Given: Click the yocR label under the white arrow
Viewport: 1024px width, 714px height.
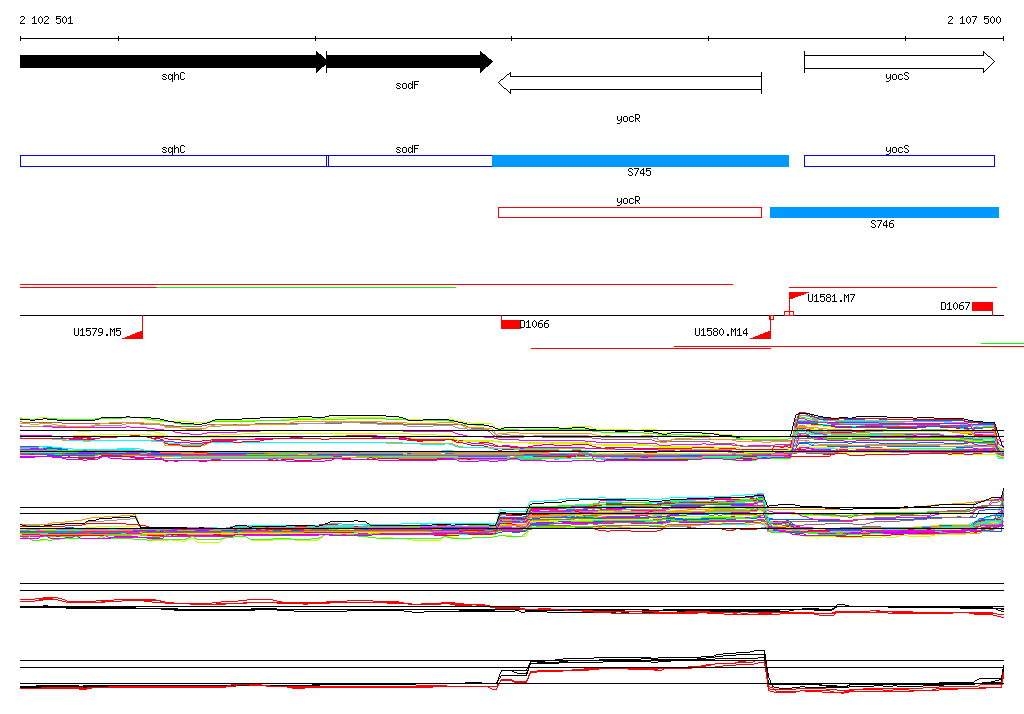Looking at the screenshot, I should point(628,118).
